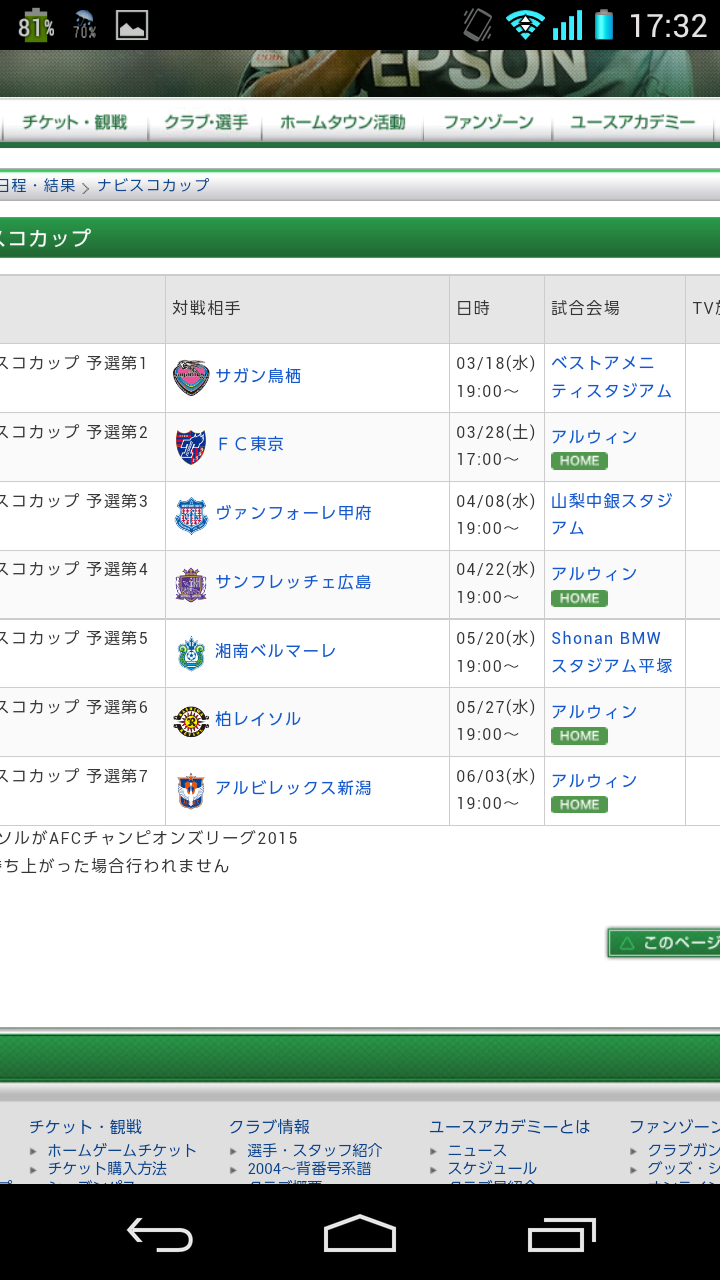Image resolution: width=720 pixels, height=1280 pixels.
Task: Tap the Kashiwa Reysol crest icon
Action: [x=191, y=720]
